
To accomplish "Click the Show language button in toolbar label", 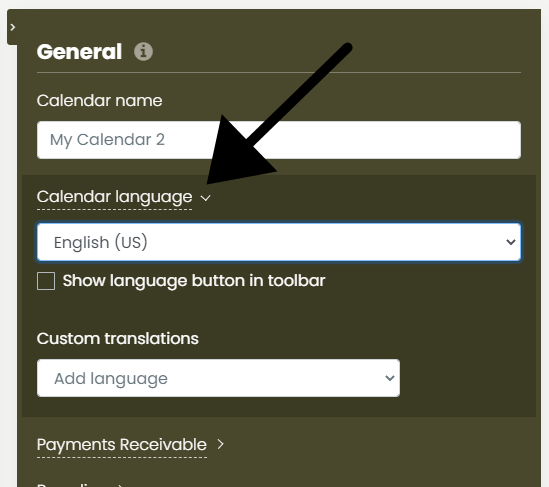I will coord(194,281).
